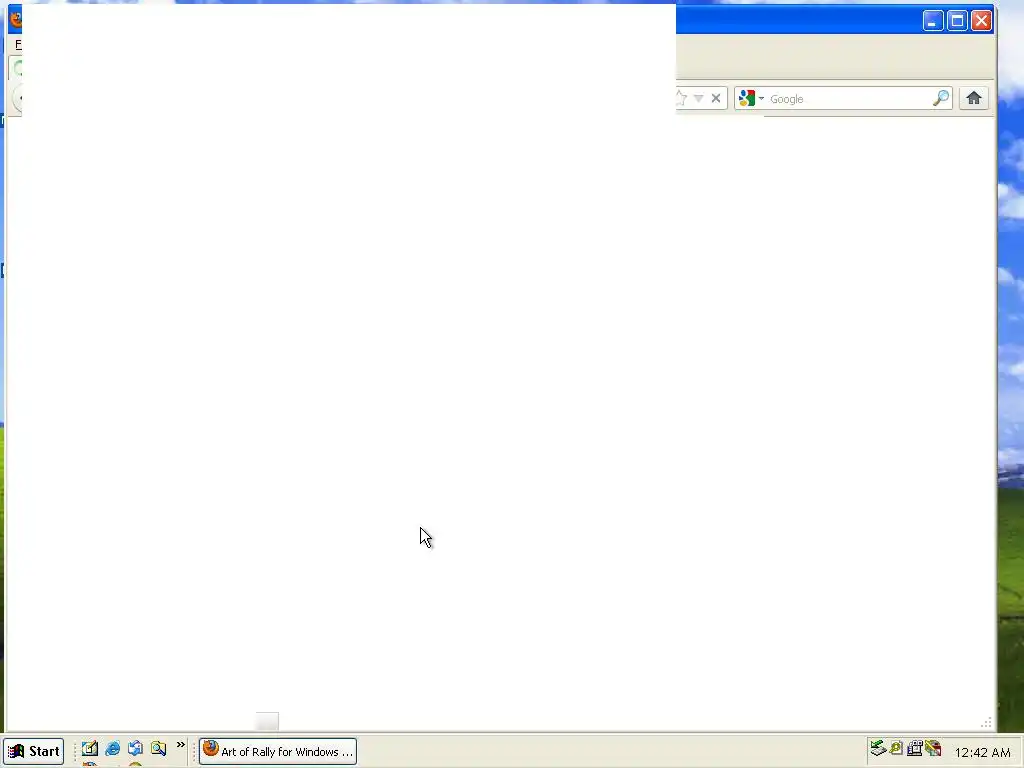Viewport: 1024px width, 768px height.
Task: Focus the Google search input field
Action: 849,99
